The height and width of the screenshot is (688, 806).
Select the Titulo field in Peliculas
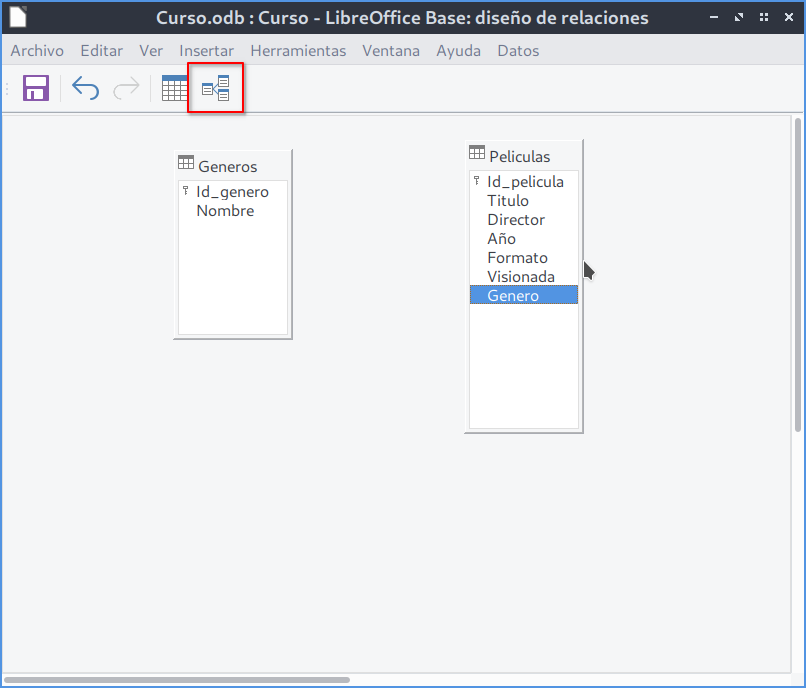508,201
